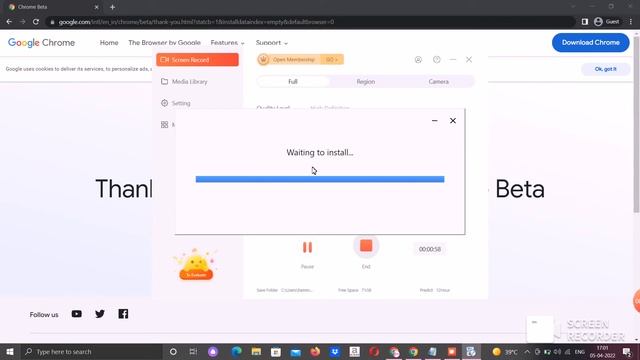Select Screen Record in recorder sidebar
The width and height of the screenshot is (640, 360).
(x=197, y=60)
